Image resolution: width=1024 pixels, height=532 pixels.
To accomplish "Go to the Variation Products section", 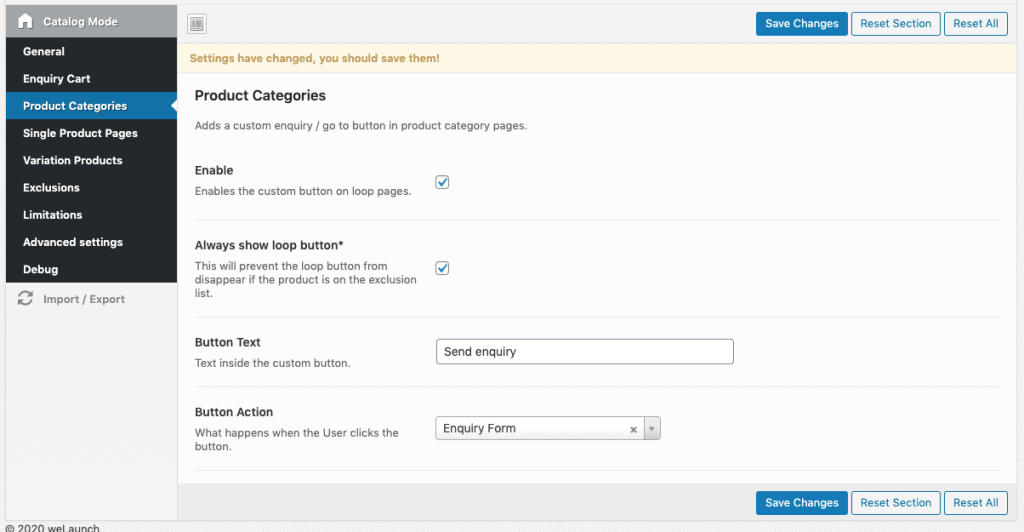I will 73,160.
